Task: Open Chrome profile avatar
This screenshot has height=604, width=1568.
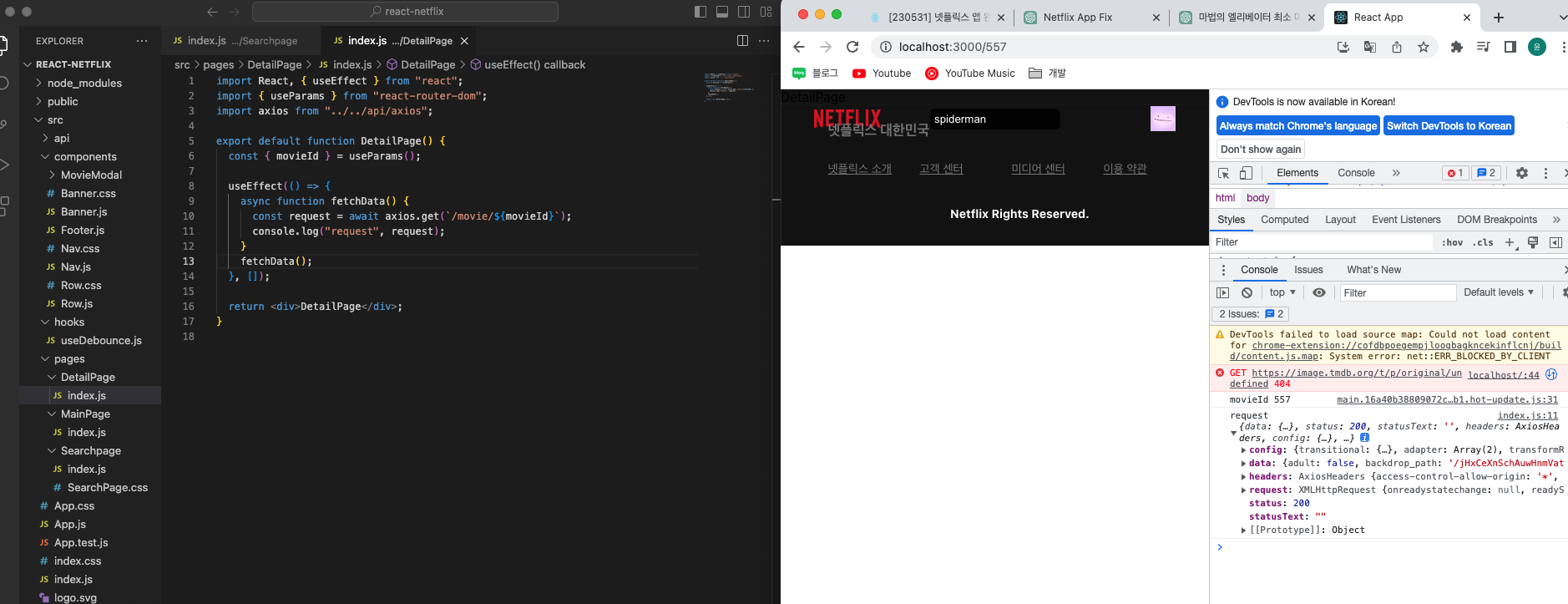Action: [1537, 47]
